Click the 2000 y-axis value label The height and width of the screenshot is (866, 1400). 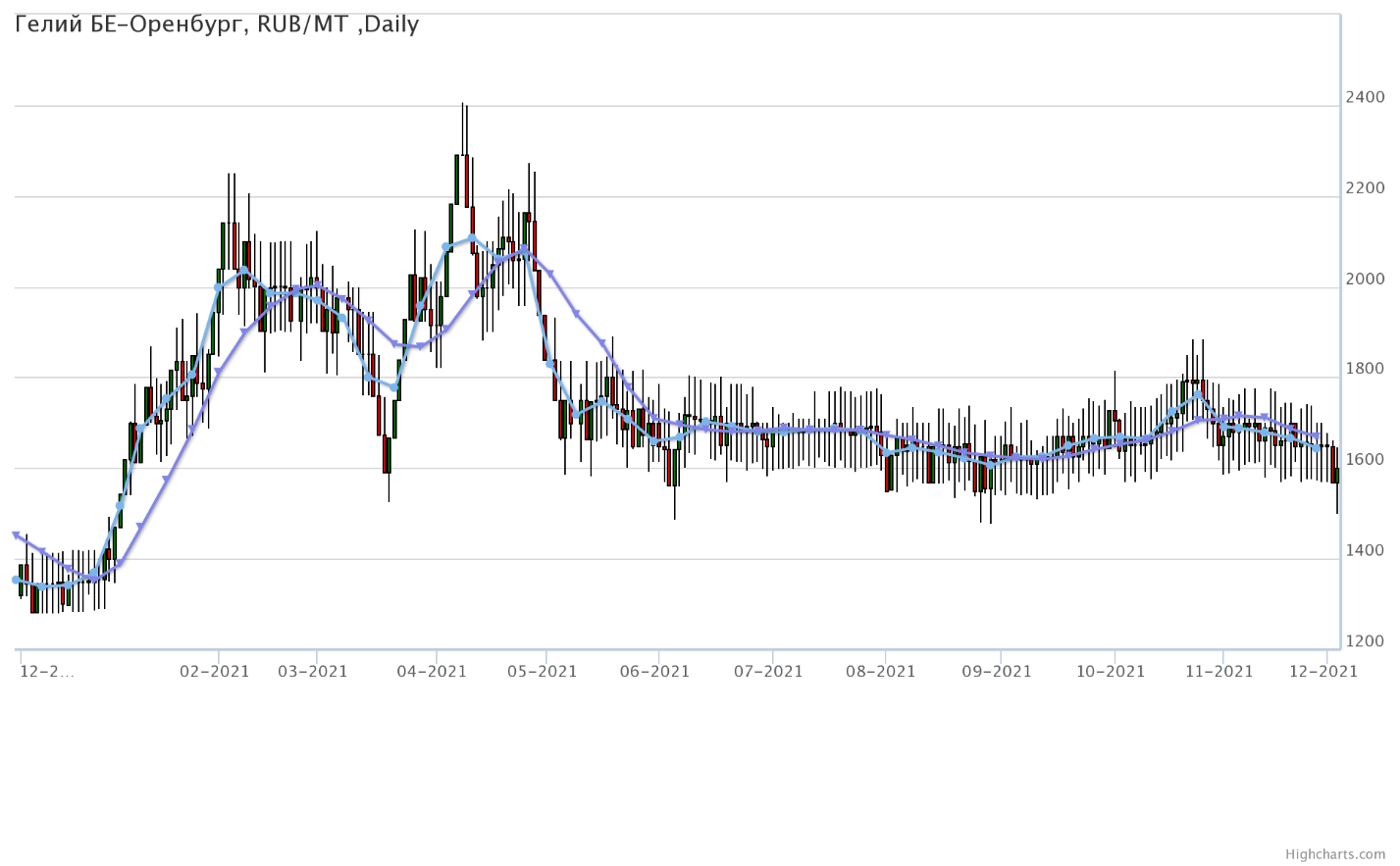tap(1366, 279)
